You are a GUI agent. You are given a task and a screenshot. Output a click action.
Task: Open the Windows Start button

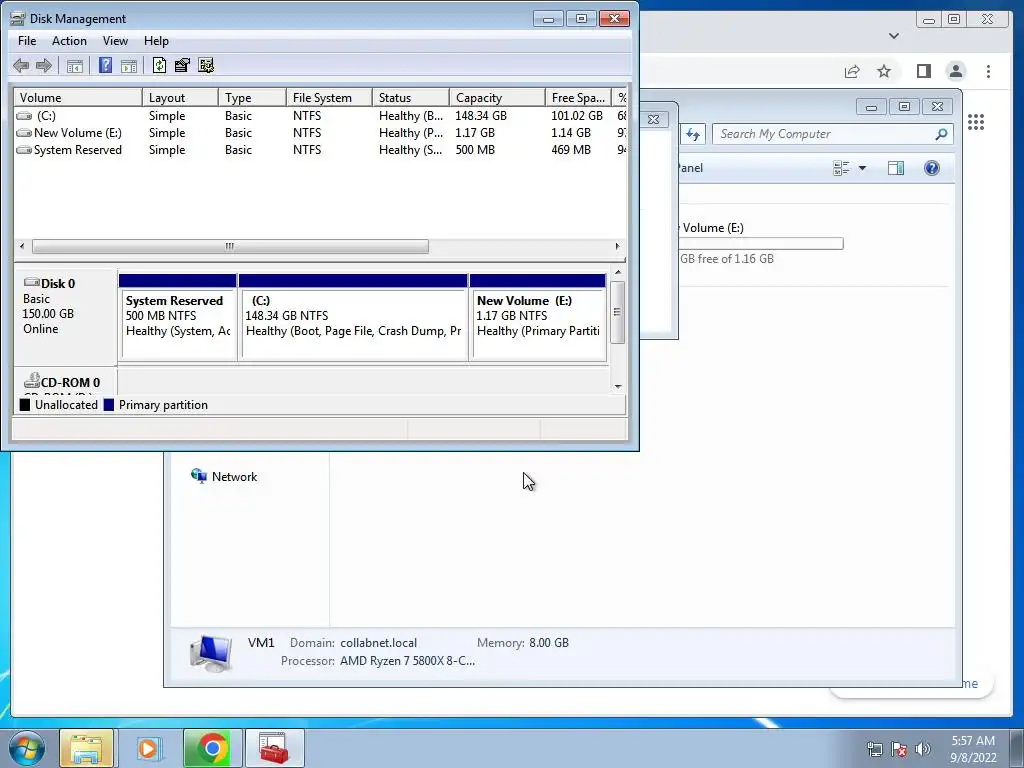coord(27,748)
